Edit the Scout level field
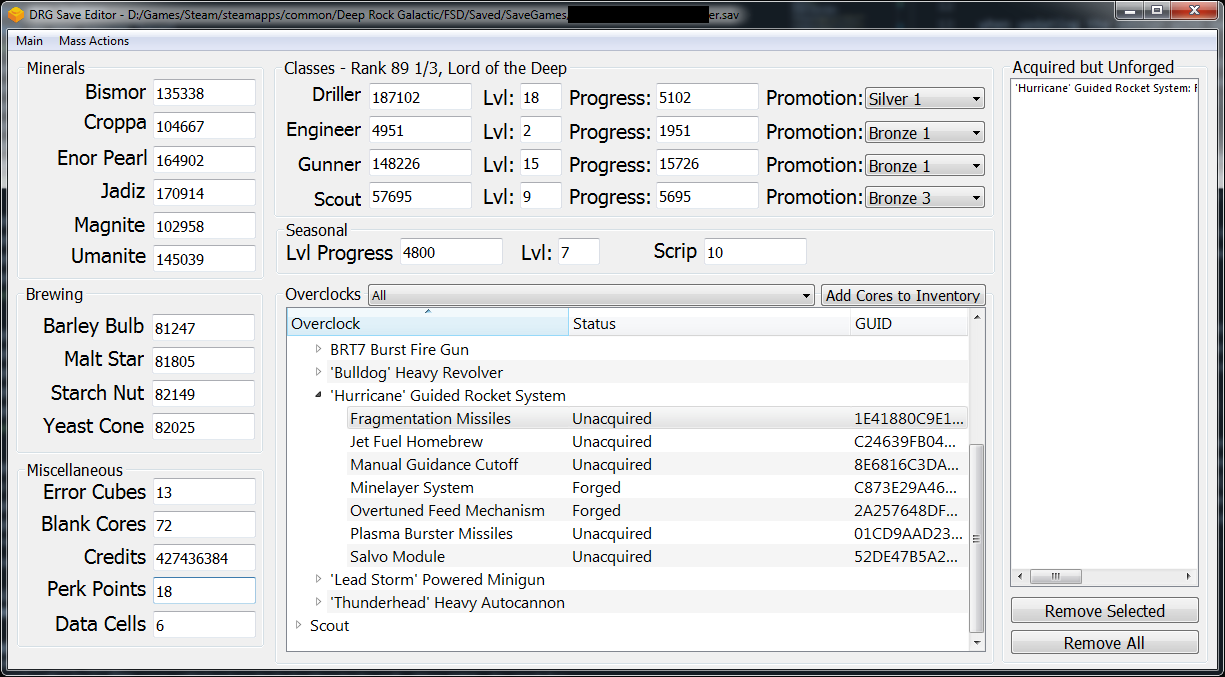This screenshot has width=1225, height=677. tap(541, 196)
